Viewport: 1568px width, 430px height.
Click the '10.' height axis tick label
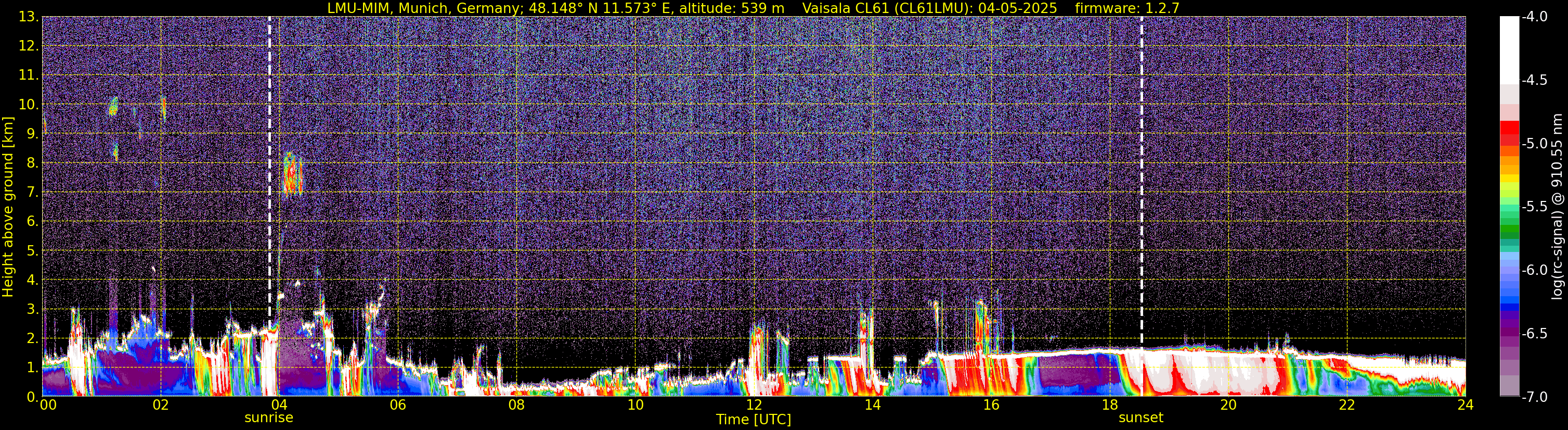[29, 104]
